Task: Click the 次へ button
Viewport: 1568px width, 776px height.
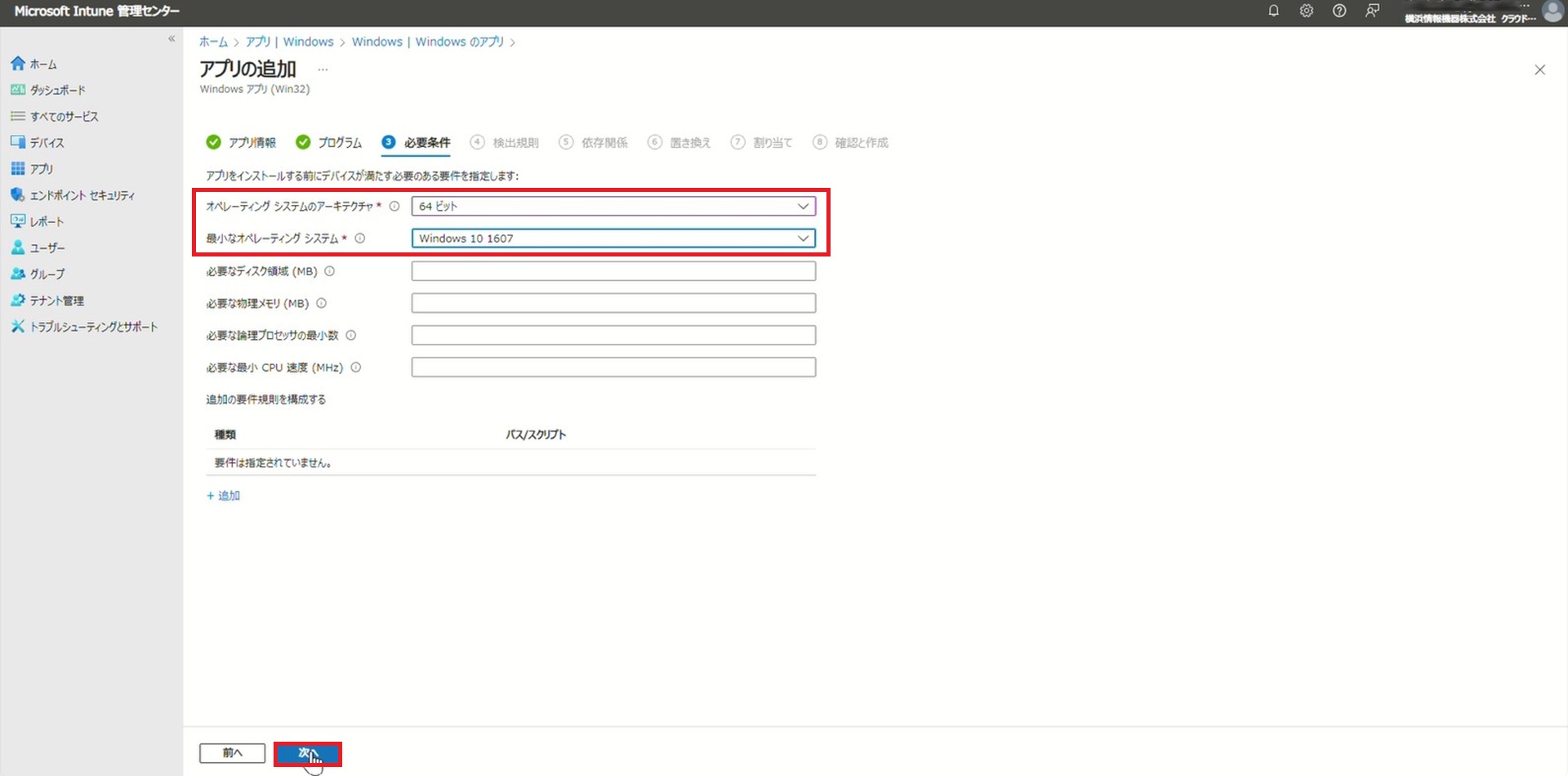Action: pyautogui.click(x=307, y=753)
